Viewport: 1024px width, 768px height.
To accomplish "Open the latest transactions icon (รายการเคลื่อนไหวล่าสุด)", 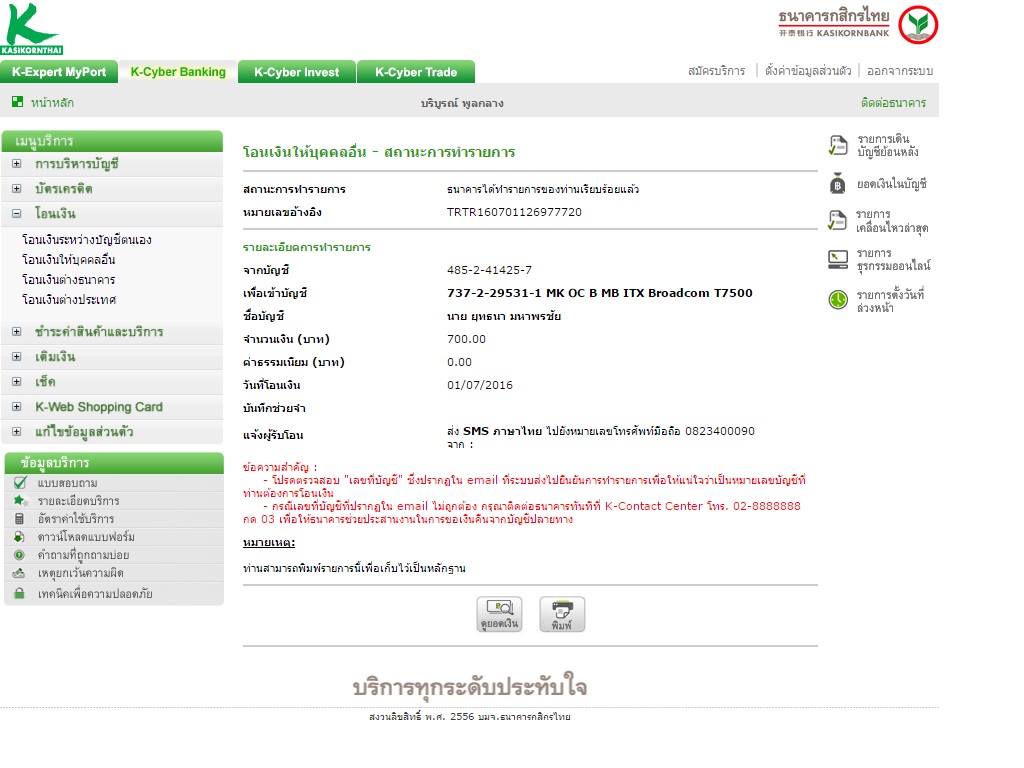I will (x=837, y=220).
